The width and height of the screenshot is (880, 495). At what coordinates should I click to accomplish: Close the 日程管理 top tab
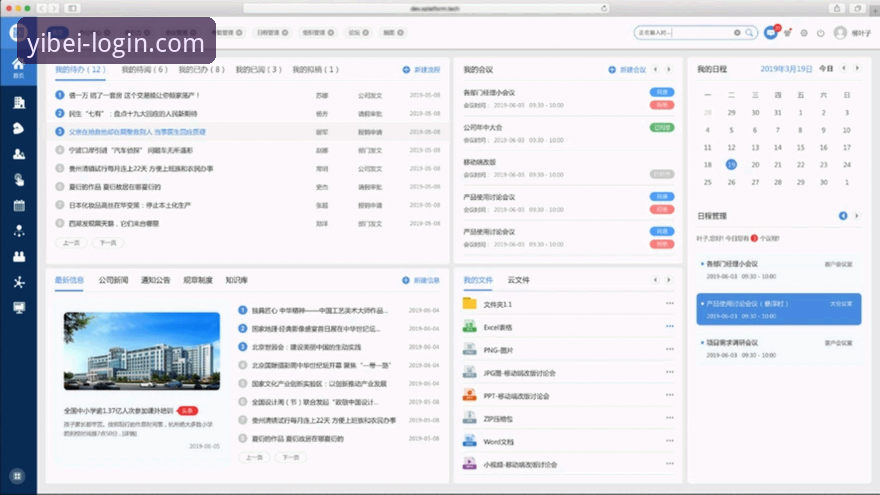click(x=285, y=33)
